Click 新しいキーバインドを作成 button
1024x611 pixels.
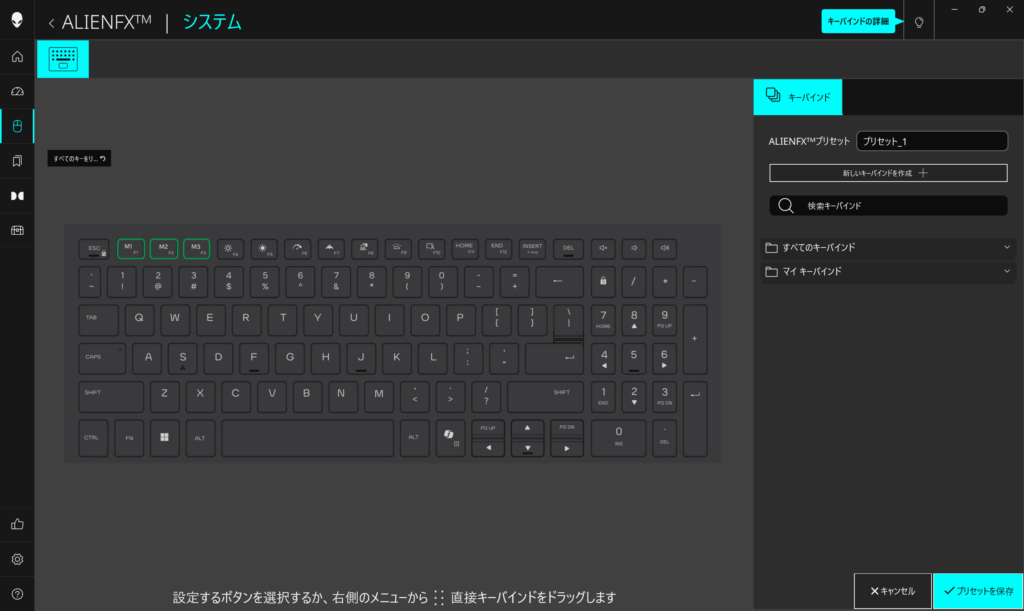888,173
